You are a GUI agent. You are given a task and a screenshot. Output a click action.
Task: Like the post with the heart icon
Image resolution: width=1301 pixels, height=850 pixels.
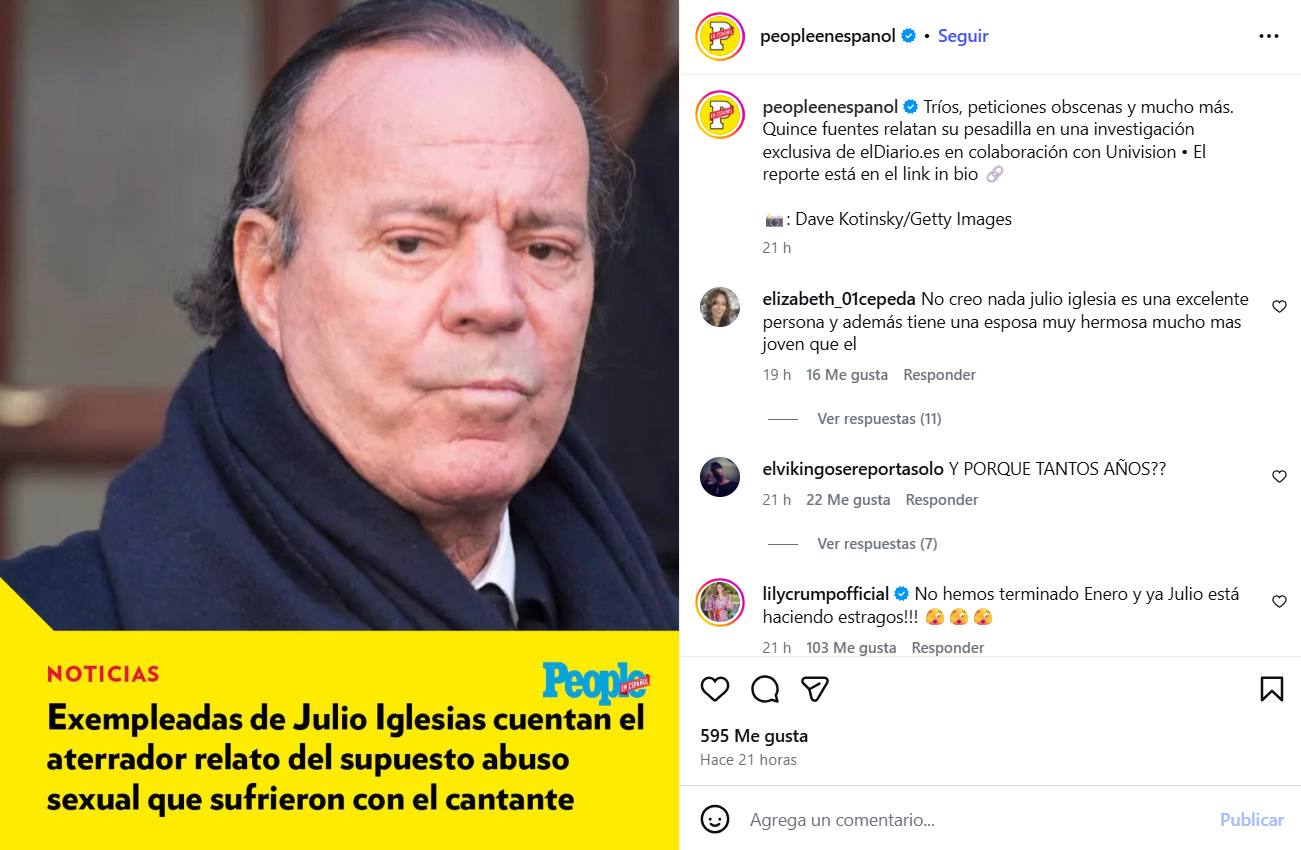pos(714,689)
